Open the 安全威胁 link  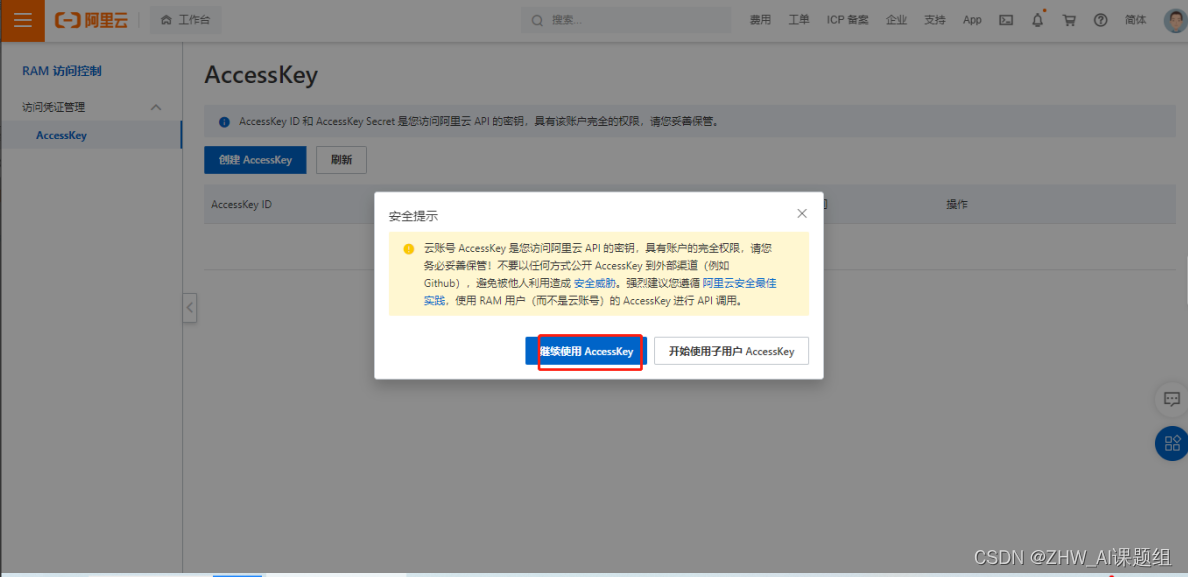pos(595,282)
